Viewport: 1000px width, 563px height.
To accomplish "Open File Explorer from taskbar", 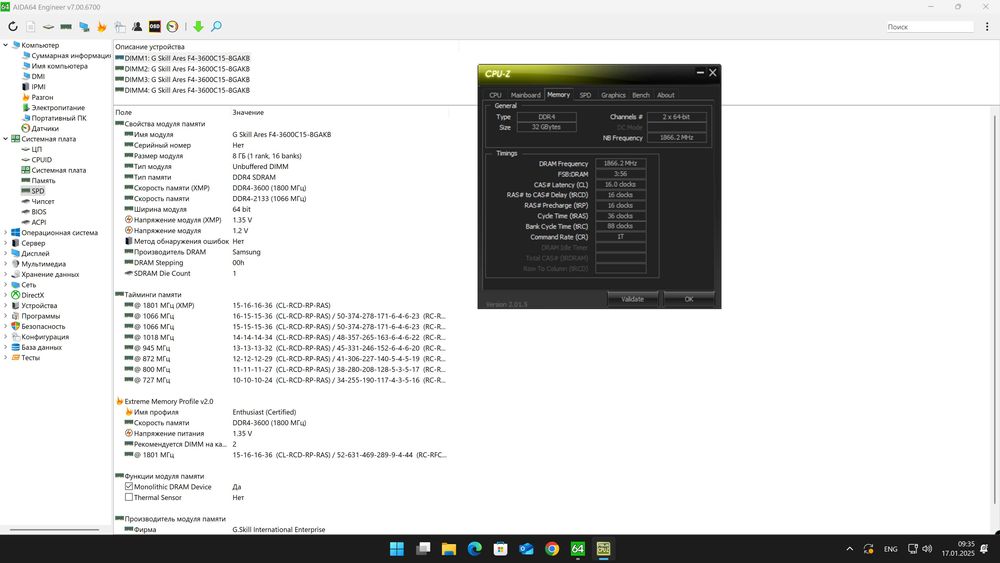I will (449, 549).
